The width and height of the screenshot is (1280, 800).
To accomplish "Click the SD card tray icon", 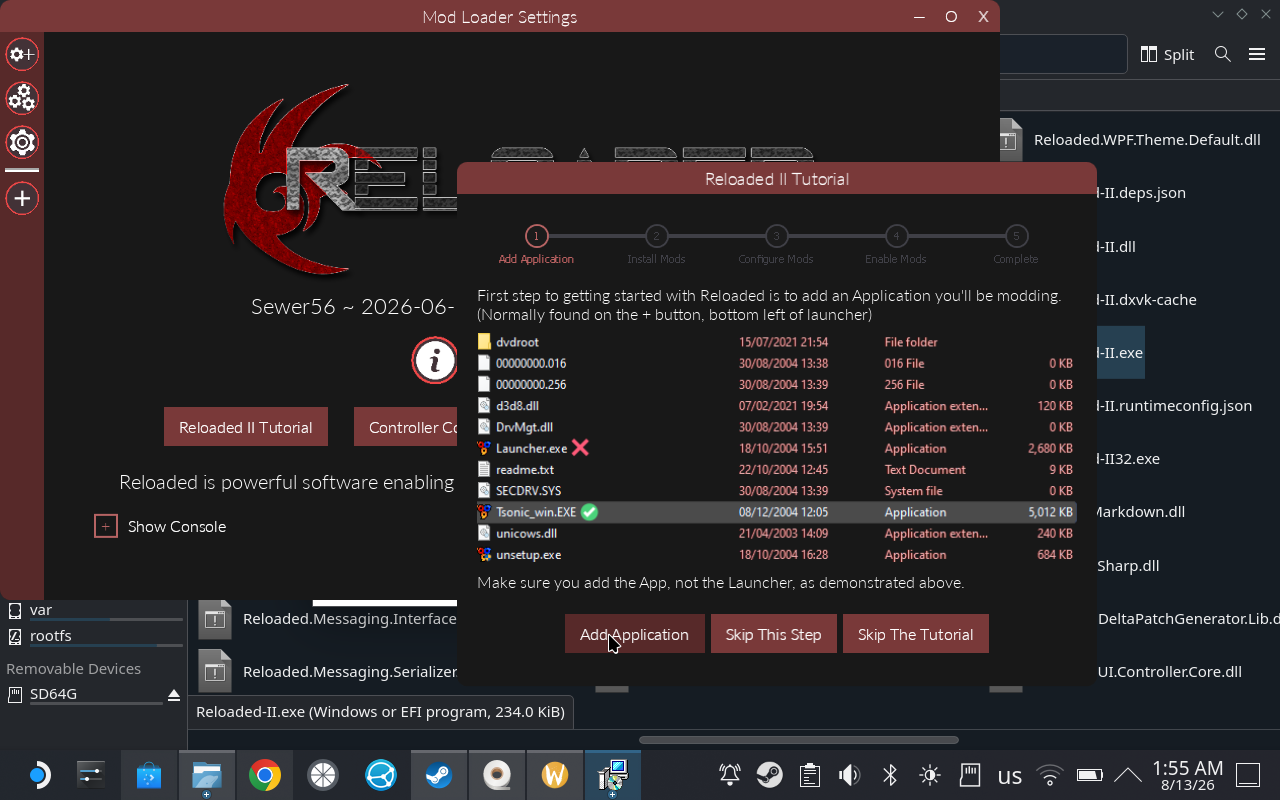I will [969, 775].
